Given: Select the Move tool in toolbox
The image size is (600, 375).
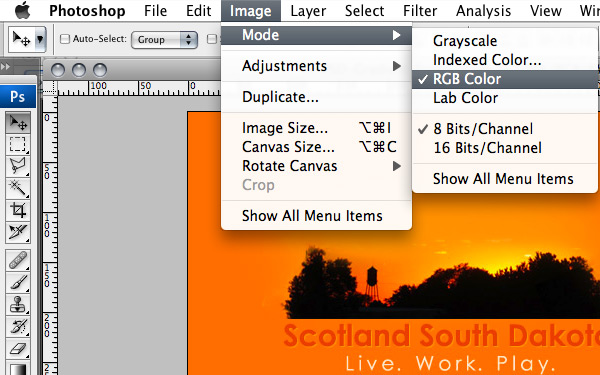Looking at the screenshot, I should click(18, 123).
